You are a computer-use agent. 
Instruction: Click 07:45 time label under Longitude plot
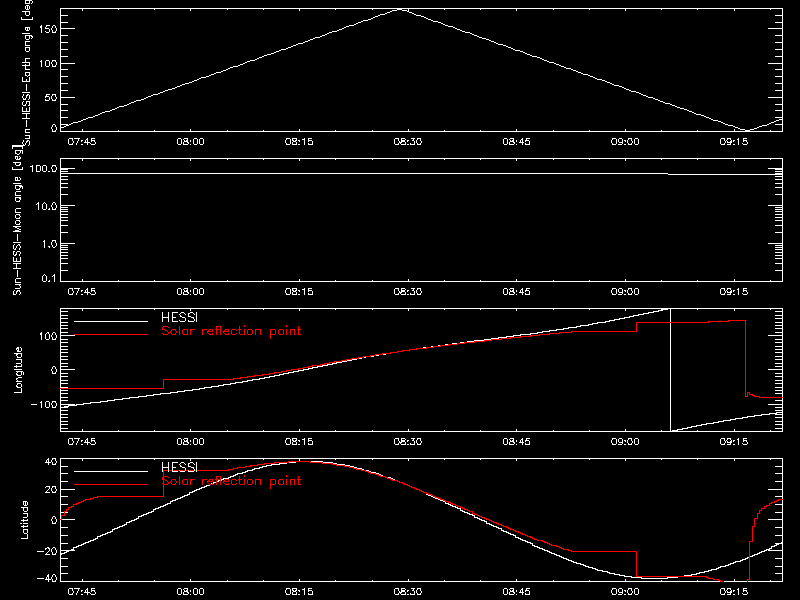[x=82, y=441]
